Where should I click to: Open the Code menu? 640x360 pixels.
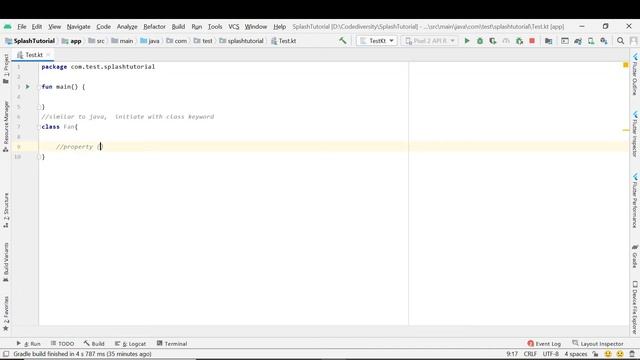pos(103,27)
